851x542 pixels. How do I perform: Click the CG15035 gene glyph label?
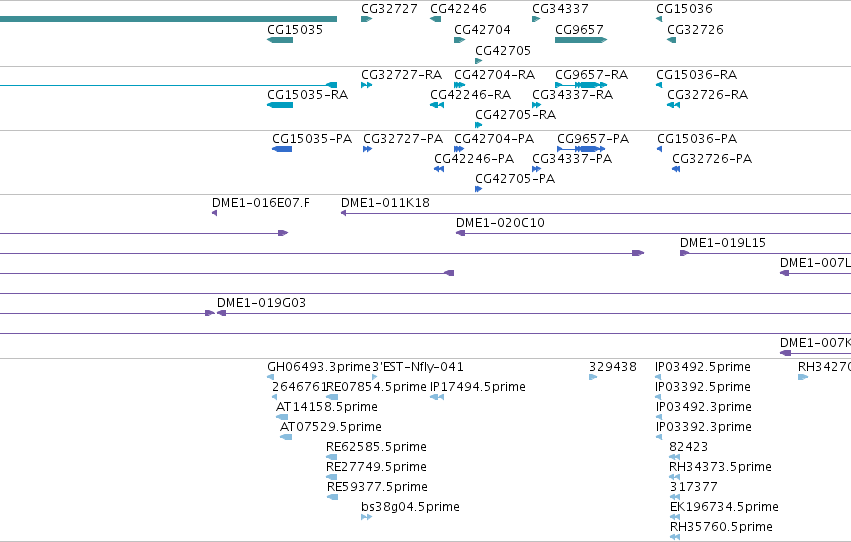295,30
